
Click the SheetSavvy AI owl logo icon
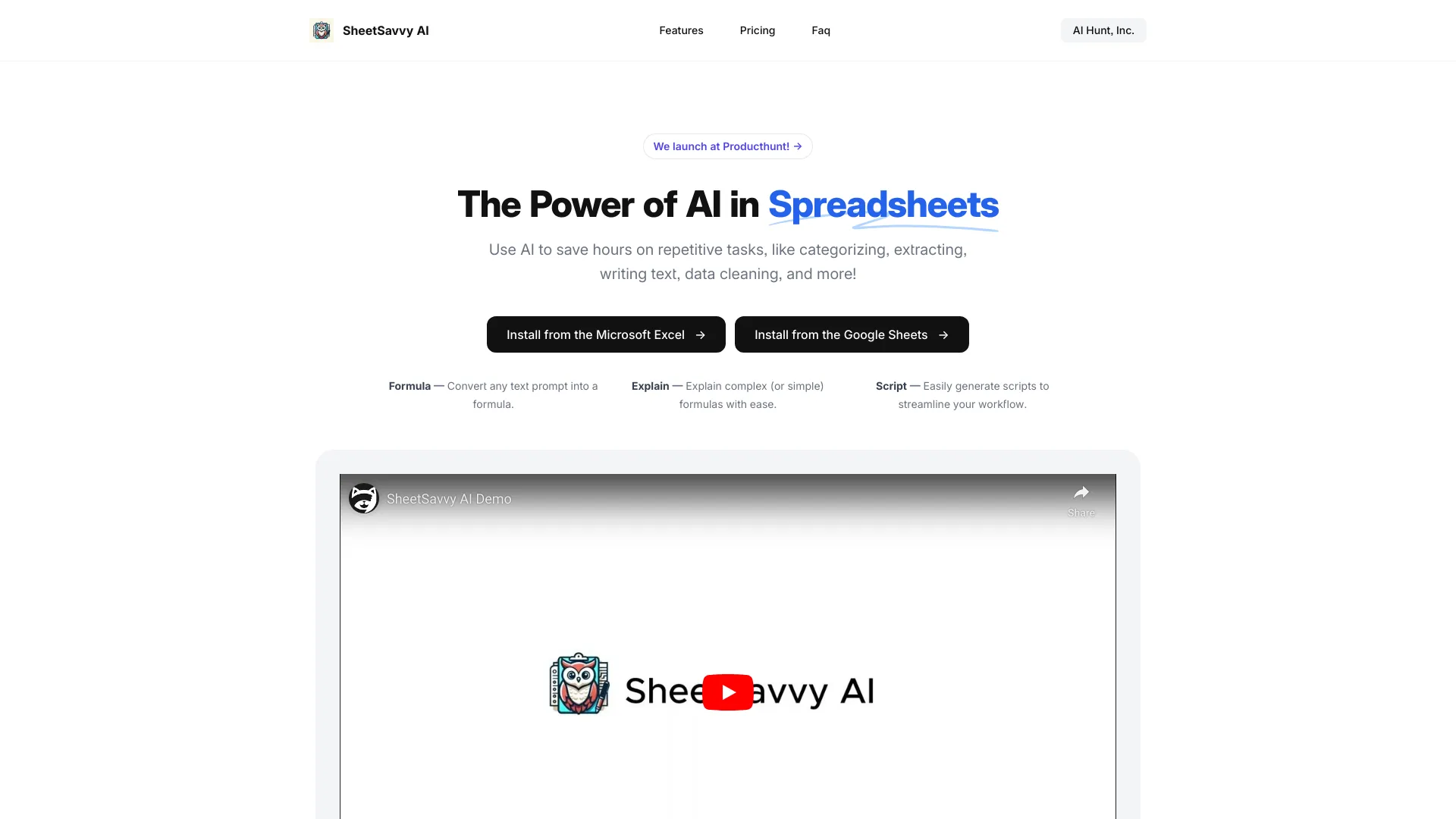[321, 30]
